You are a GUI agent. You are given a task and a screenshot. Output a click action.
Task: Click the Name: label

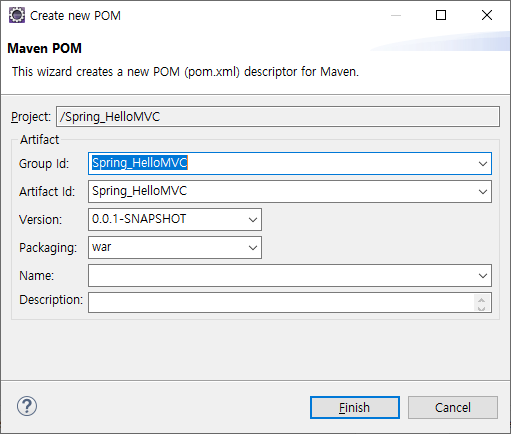[37, 276]
